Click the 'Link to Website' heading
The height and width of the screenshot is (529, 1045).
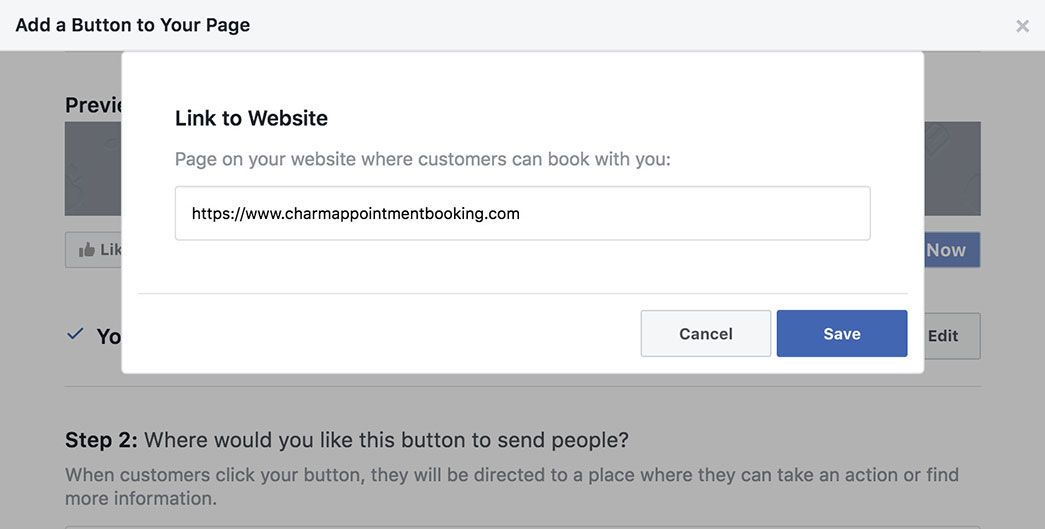click(251, 118)
